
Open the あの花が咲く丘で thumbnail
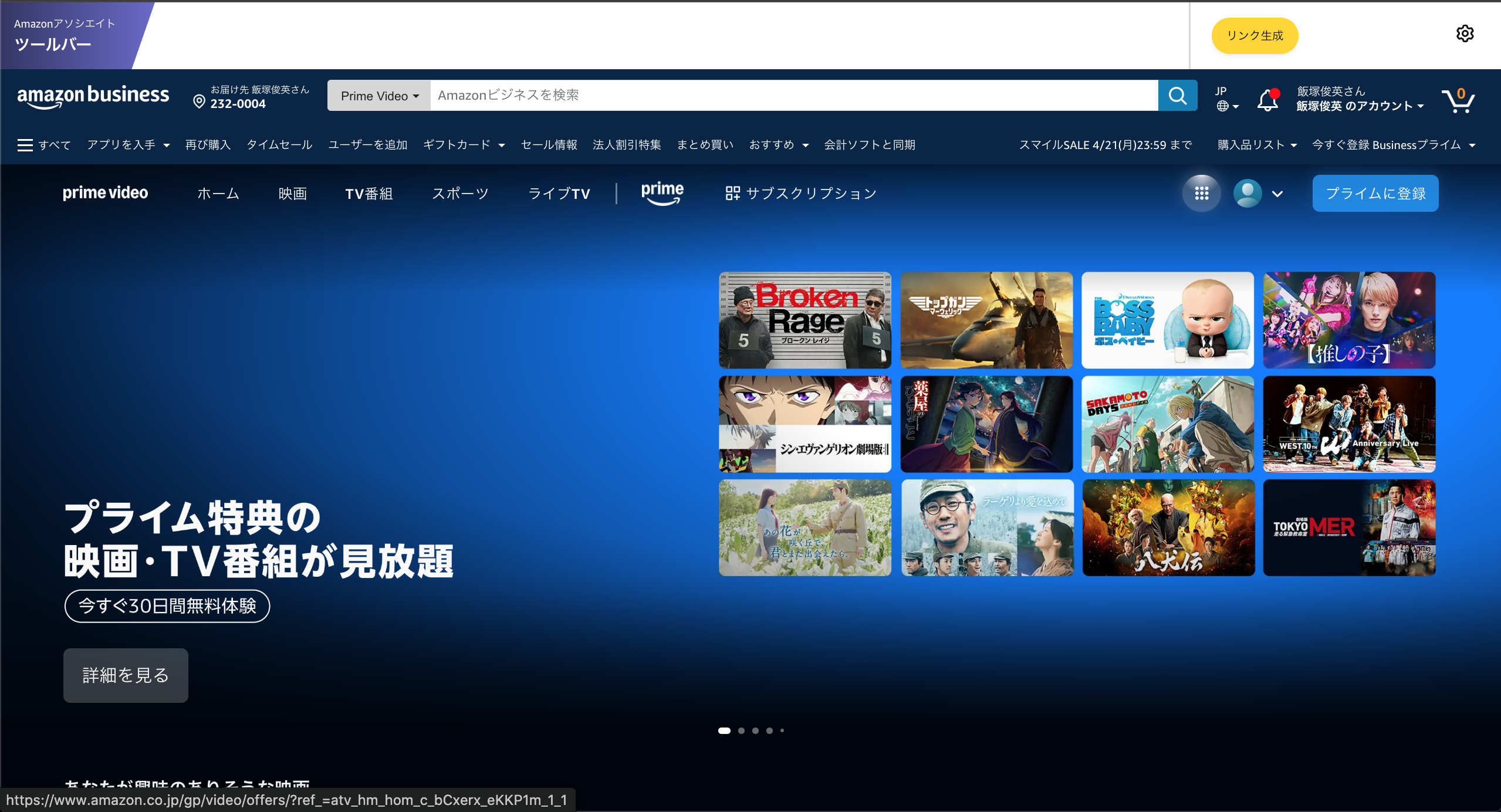click(x=805, y=528)
